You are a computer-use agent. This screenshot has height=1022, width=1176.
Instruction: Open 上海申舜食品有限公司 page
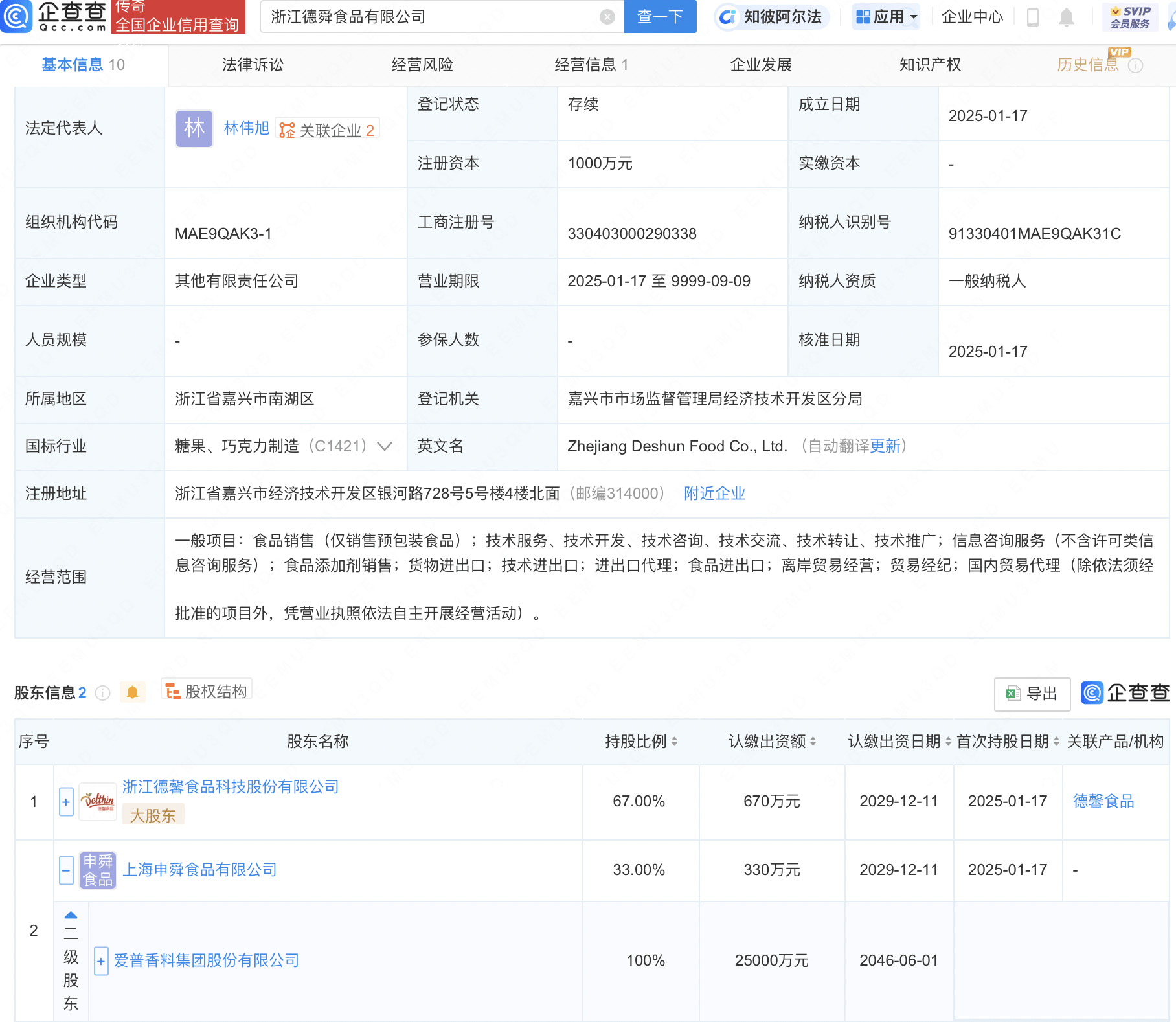[x=199, y=870]
